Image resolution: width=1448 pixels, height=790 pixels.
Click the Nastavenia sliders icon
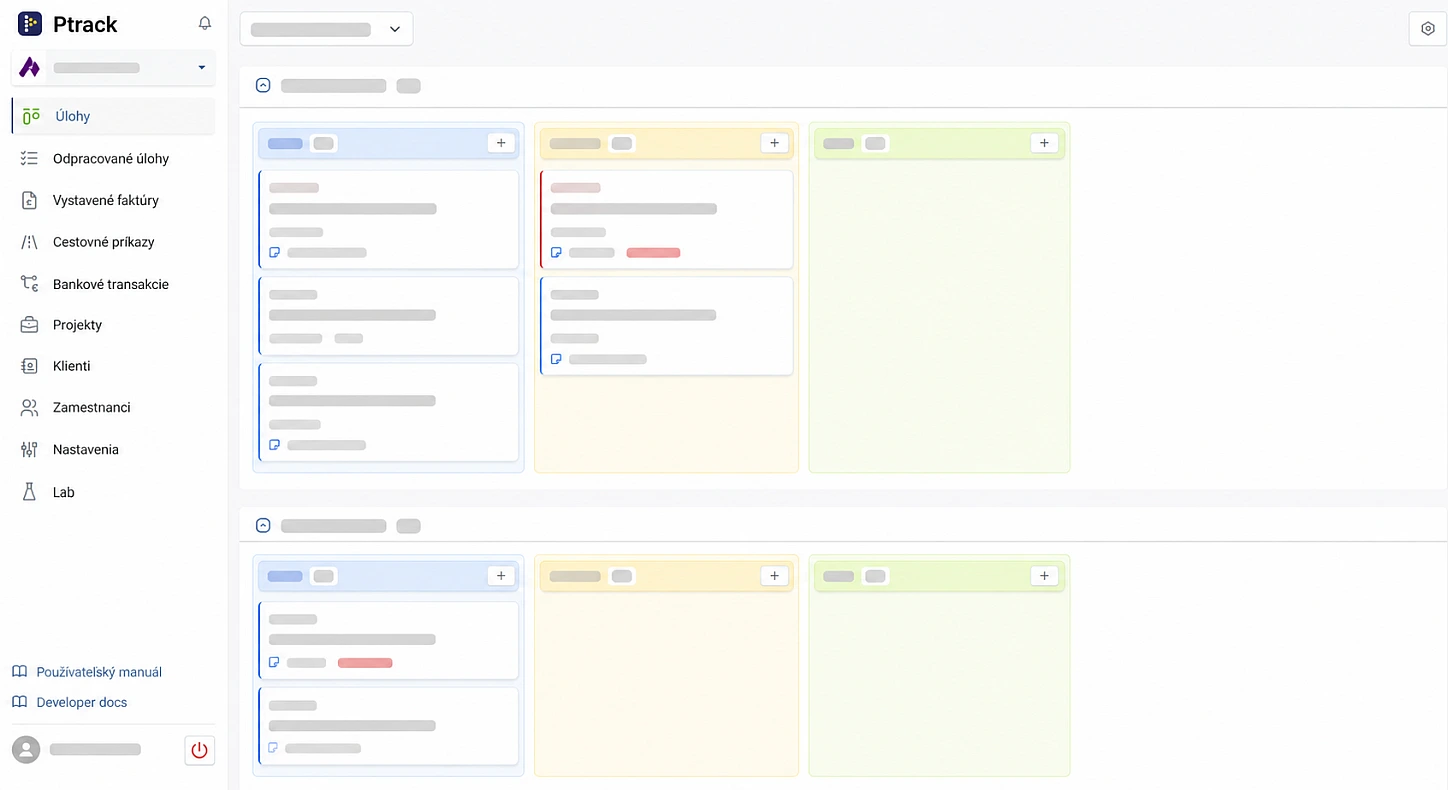point(29,449)
